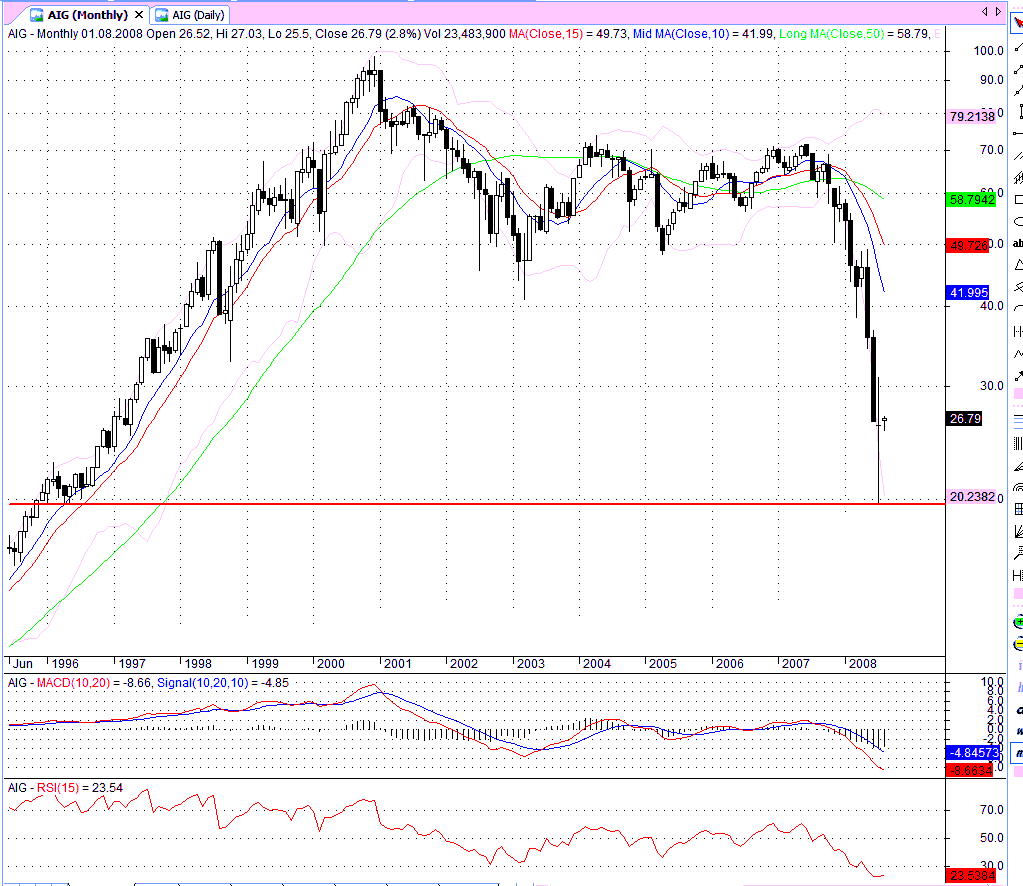Viewport: 1023px width, 886px height.
Task: Choose the ray line drawing tool
Action: pos(1018,69)
